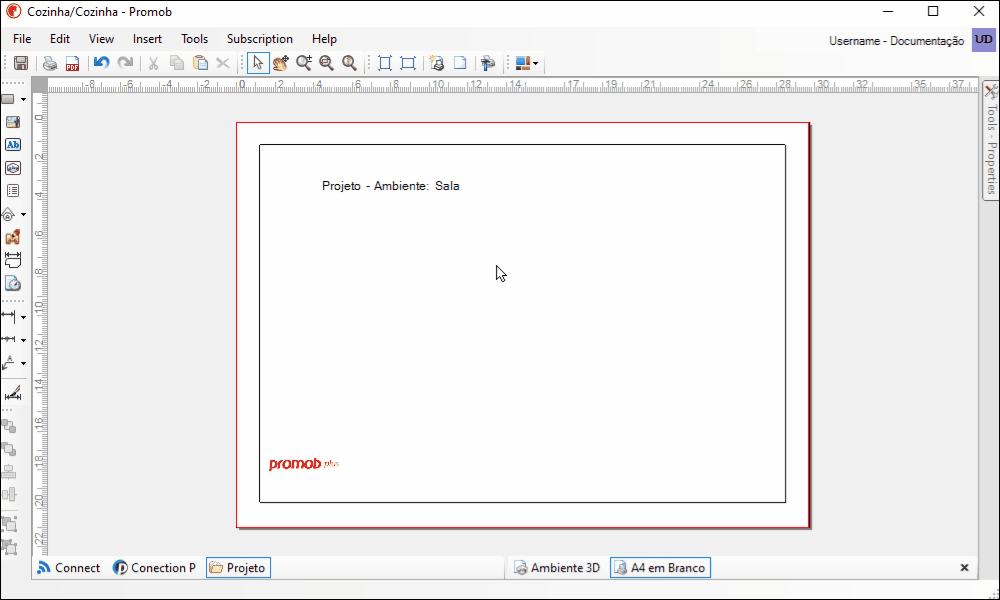Image resolution: width=1000 pixels, height=600 pixels.
Task: Select the chained dimension tool
Action: click(9, 339)
